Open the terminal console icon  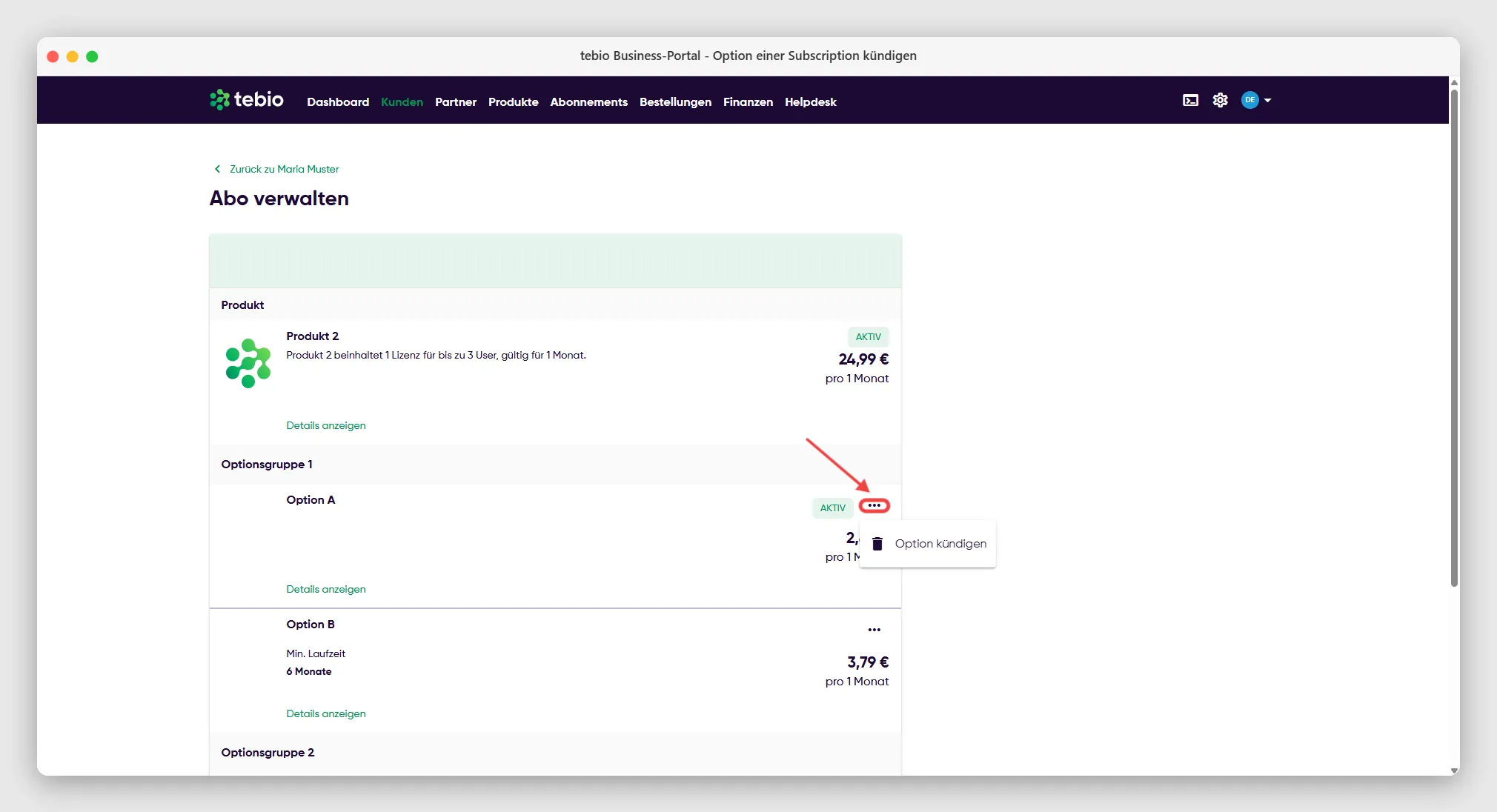pos(1190,100)
